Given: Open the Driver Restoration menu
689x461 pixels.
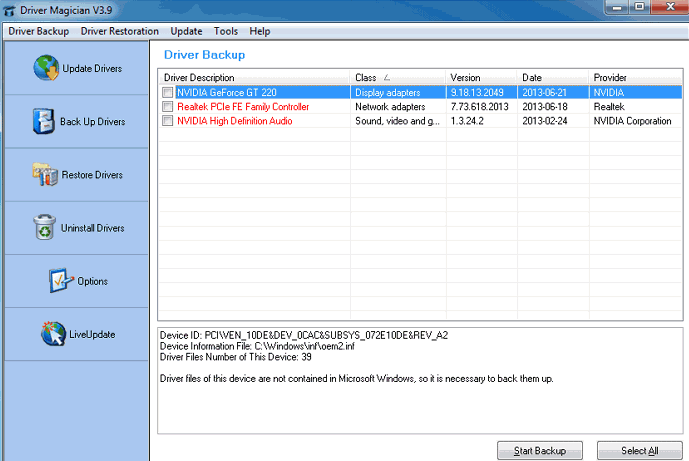Looking at the screenshot, I should pos(120,31).
